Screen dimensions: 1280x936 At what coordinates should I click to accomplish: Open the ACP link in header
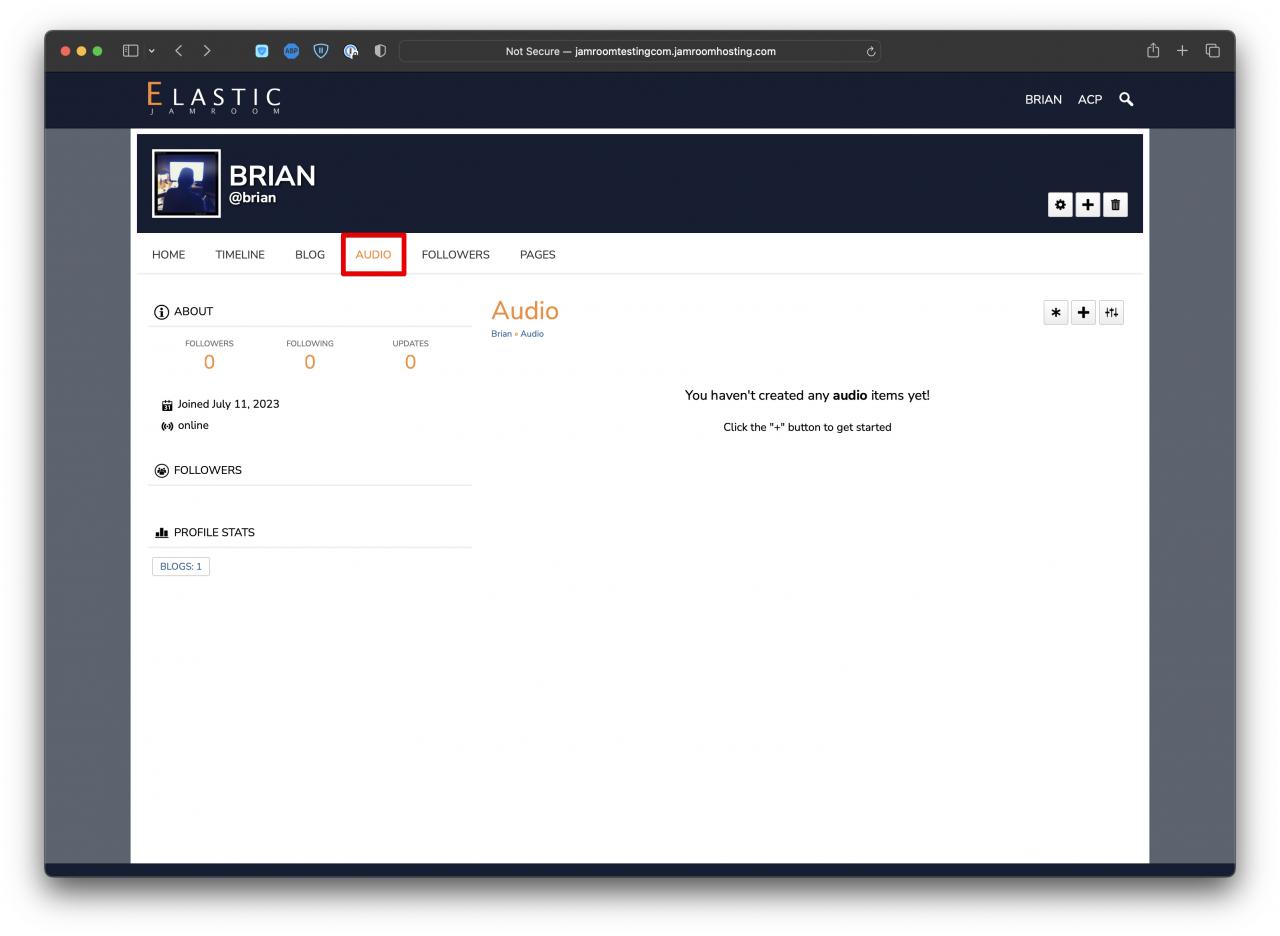[x=1090, y=100]
